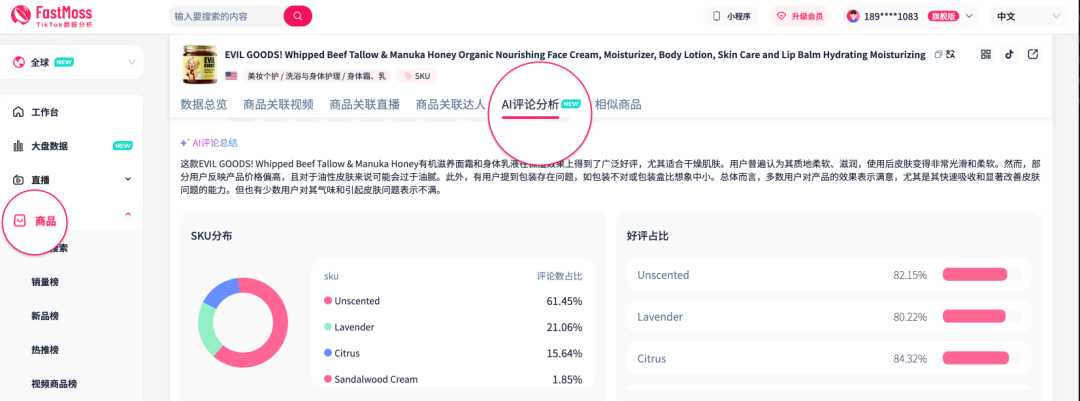
Task: Click the Sandalwood Cream SKU row
Action: pyautogui.click(x=453, y=380)
